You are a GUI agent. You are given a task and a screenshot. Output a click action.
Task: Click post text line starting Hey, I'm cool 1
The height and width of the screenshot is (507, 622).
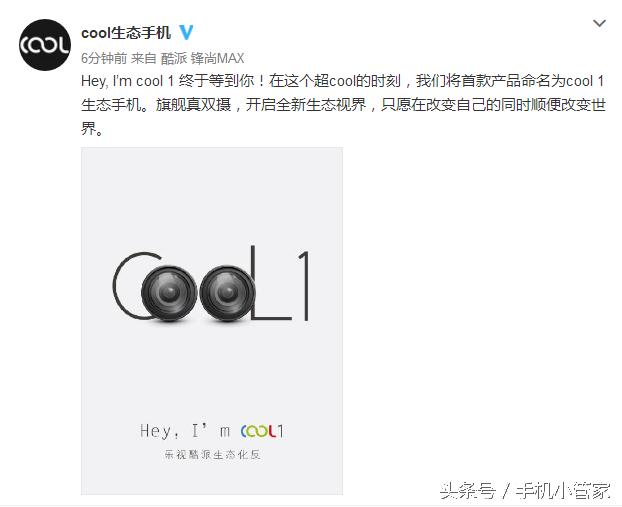coord(343,81)
